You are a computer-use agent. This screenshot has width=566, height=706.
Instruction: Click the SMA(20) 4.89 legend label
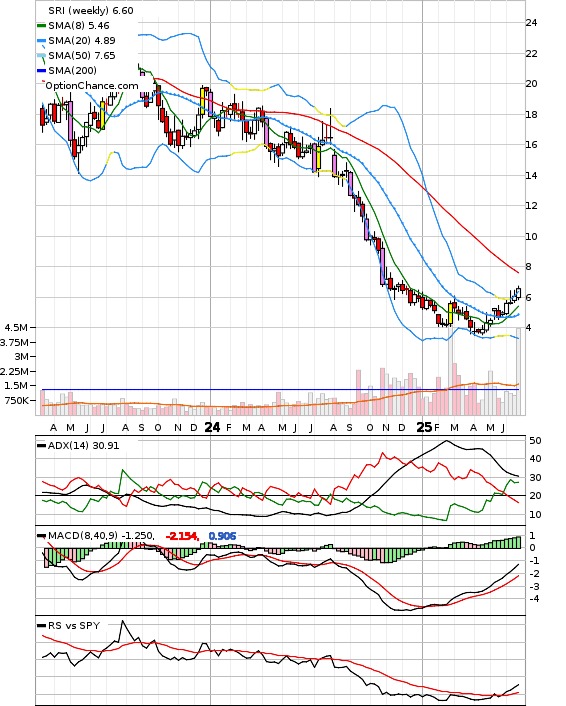82,41
